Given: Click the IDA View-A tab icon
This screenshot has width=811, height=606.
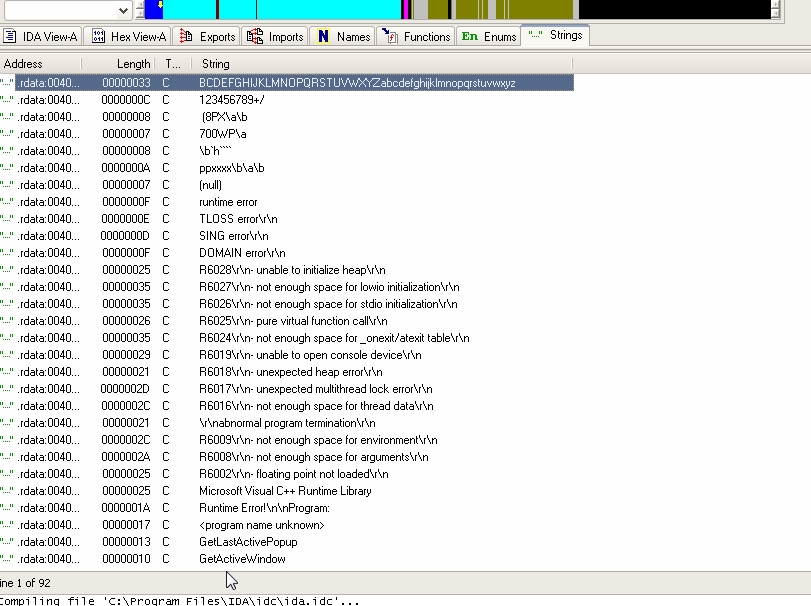Looking at the screenshot, I should pos(10,37).
